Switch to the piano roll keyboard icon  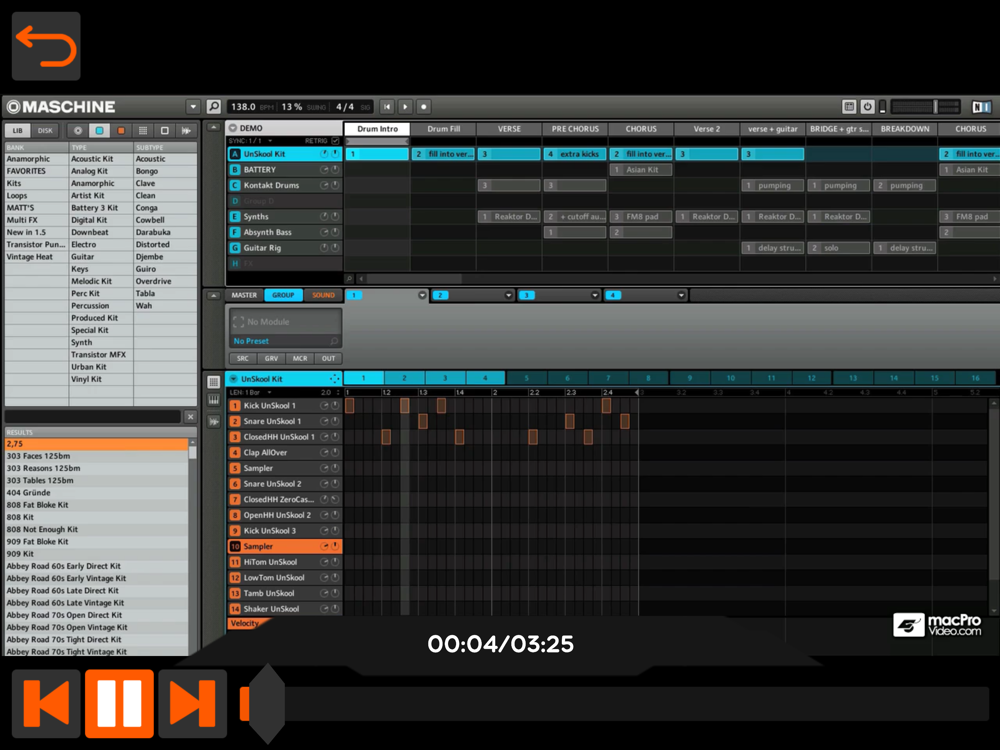[214, 401]
